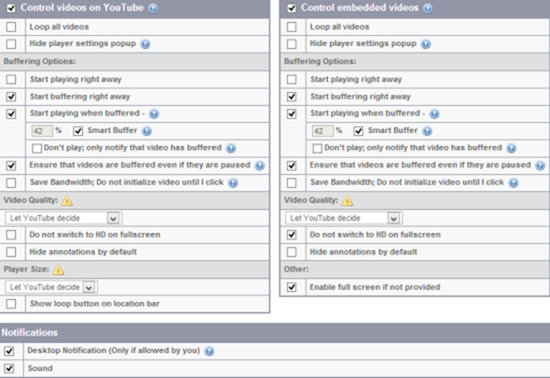
Task: Disable Desktop Notification checkbox
Action: click(9, 351)
